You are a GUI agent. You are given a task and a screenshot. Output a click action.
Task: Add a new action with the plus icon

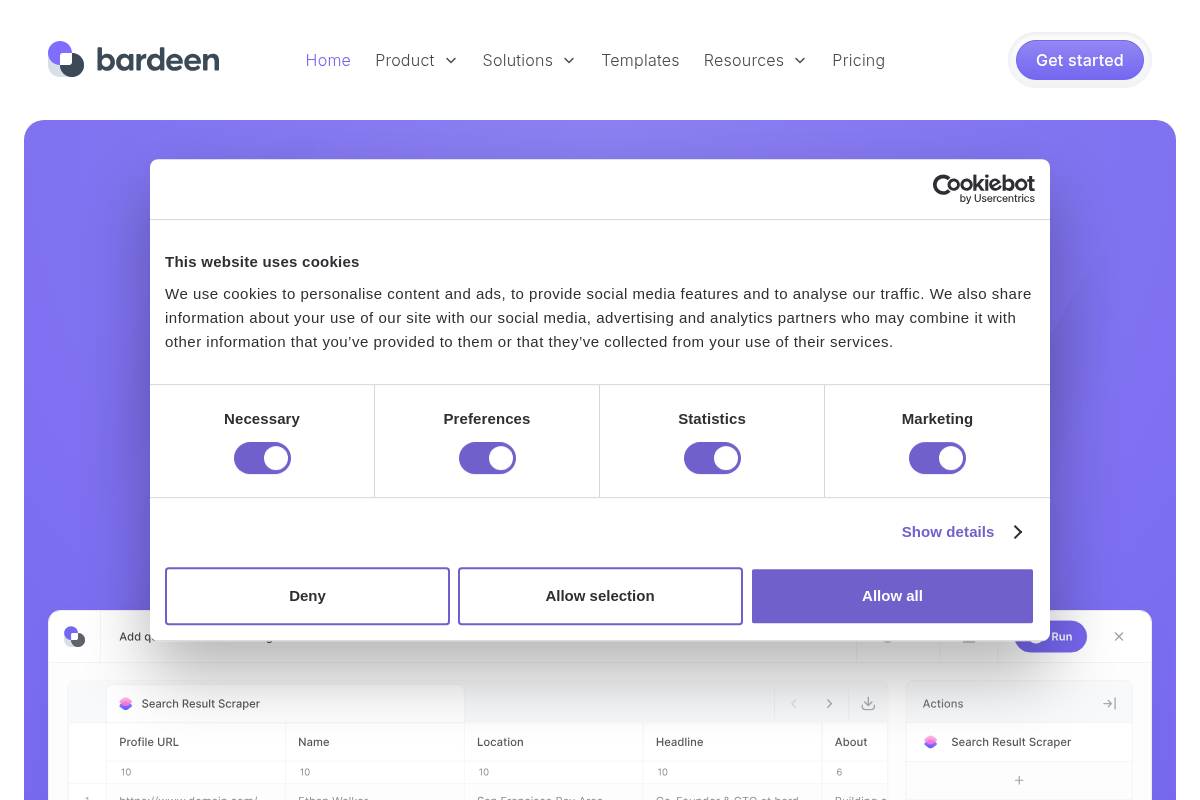1019,780
